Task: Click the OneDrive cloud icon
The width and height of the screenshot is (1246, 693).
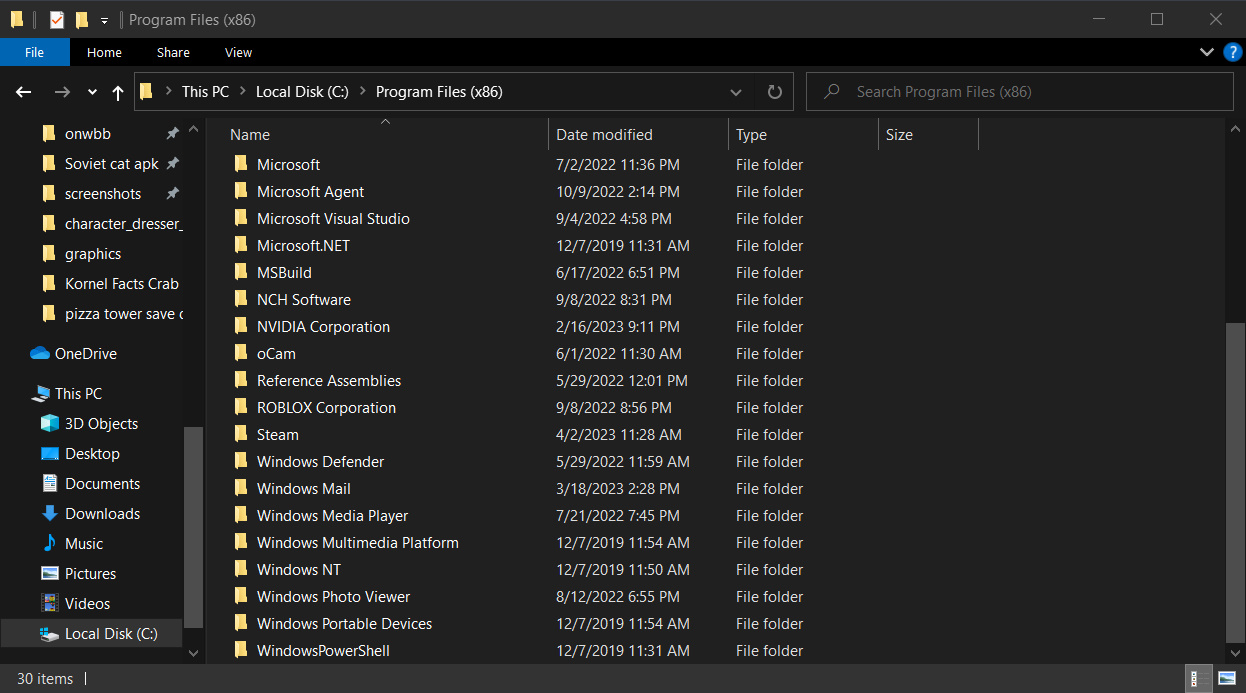Action: [x=40, y=354]
